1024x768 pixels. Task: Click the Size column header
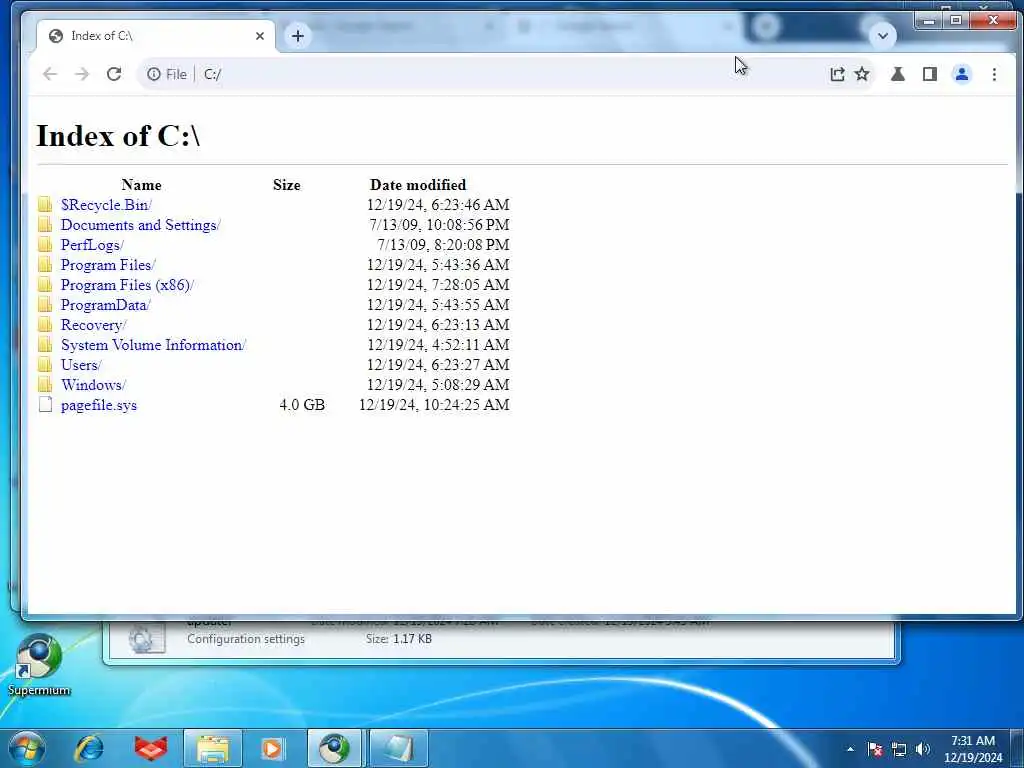287,185
